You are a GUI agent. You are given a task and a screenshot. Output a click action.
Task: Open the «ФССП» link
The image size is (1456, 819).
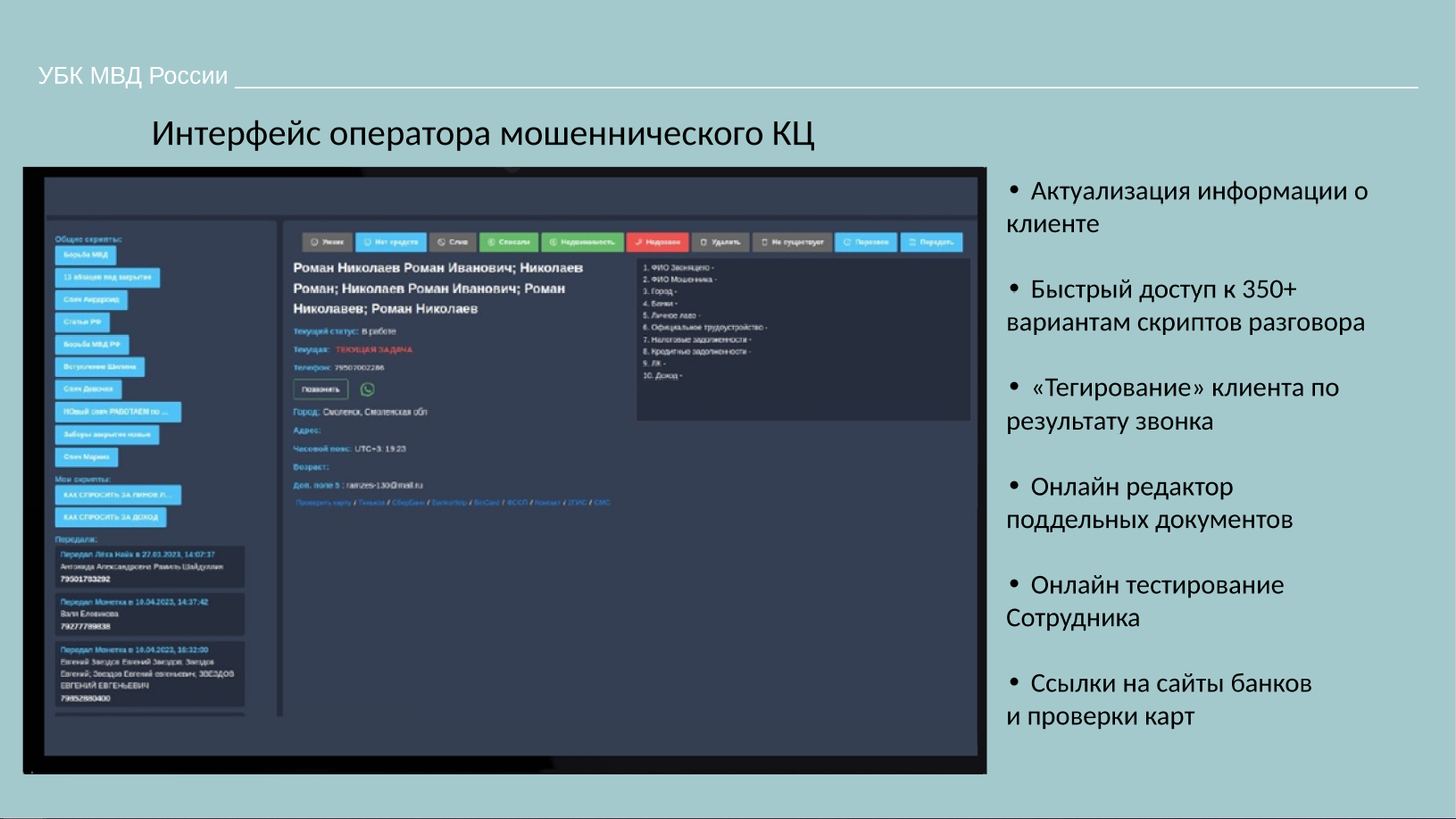click(517, 503)
